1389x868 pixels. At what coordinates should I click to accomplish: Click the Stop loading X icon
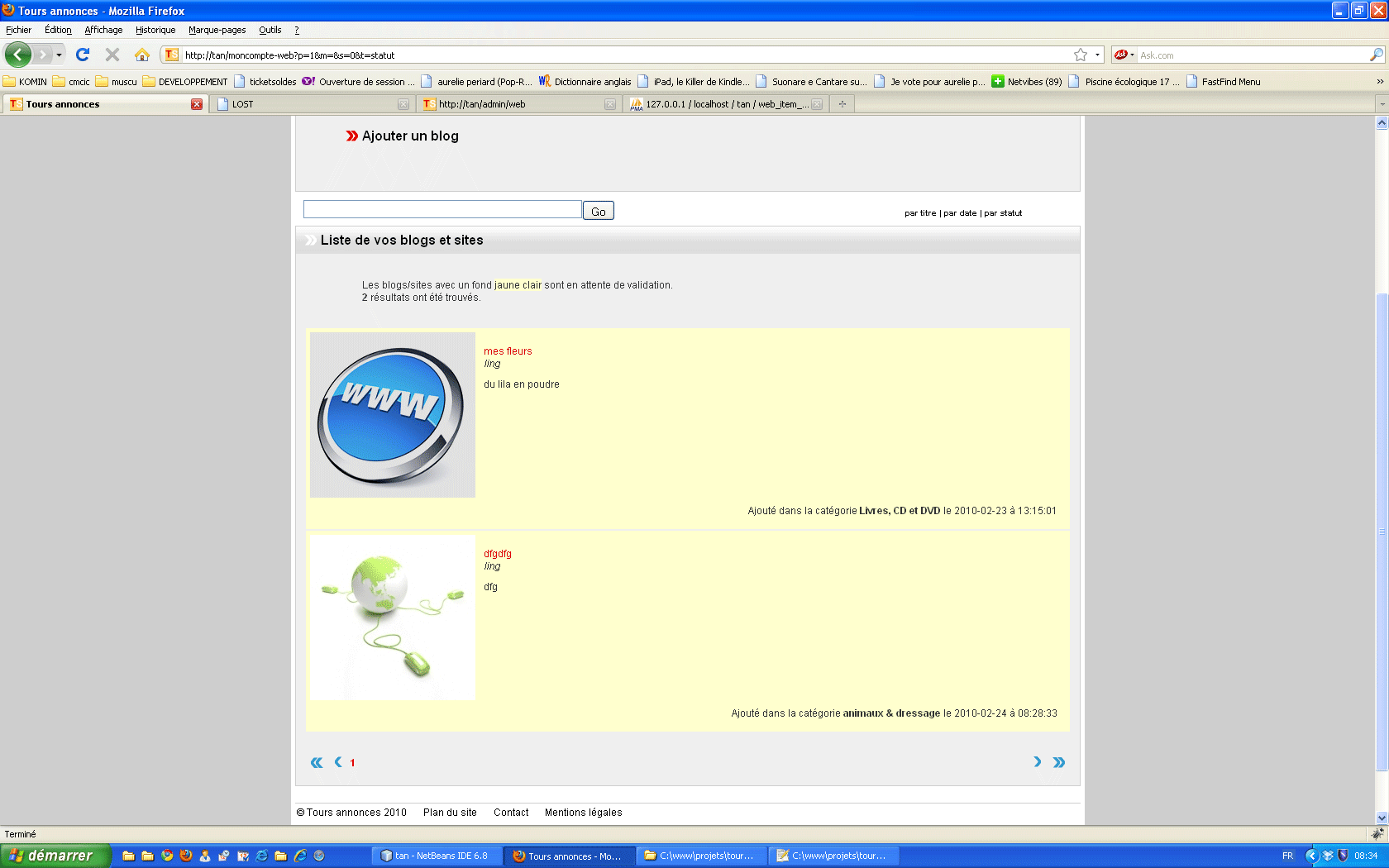112,55
